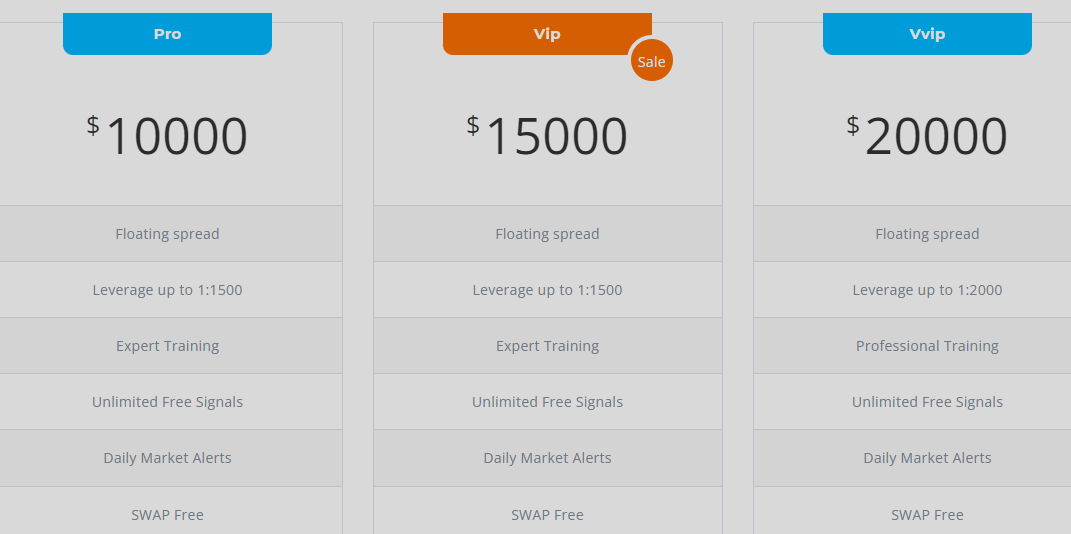Click Floating spread in Pro column
The image size is (1071, 534).
pyautogui.click(x=167, y=234)
